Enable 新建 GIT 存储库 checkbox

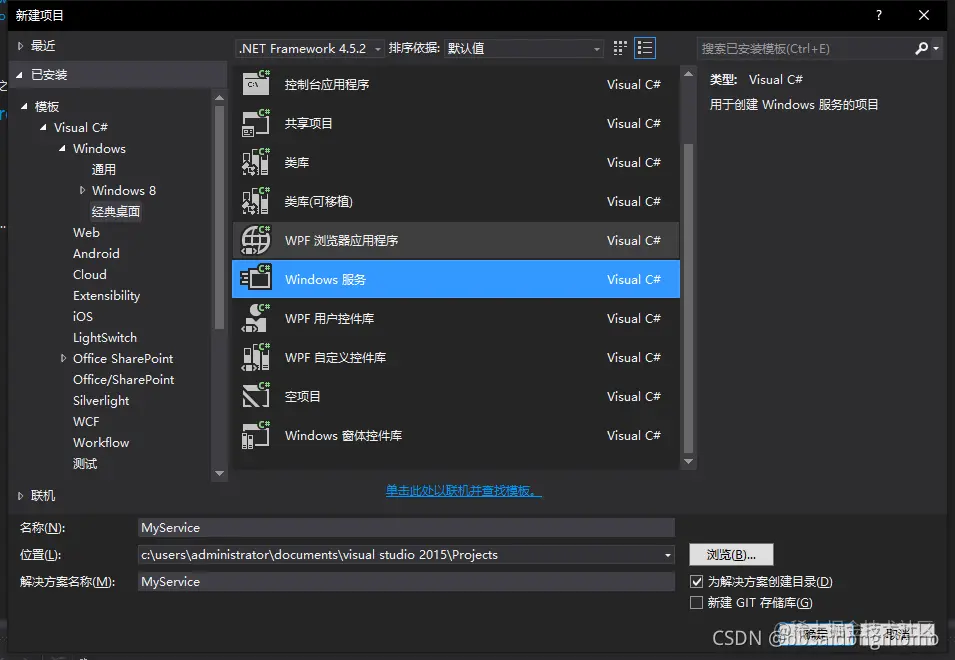coord(696,603)
